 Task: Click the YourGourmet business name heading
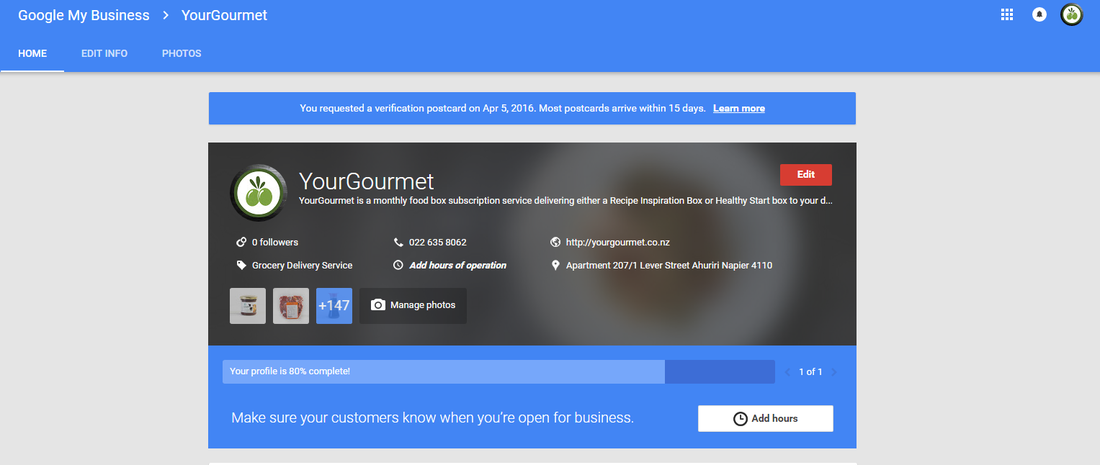point(366,181)
